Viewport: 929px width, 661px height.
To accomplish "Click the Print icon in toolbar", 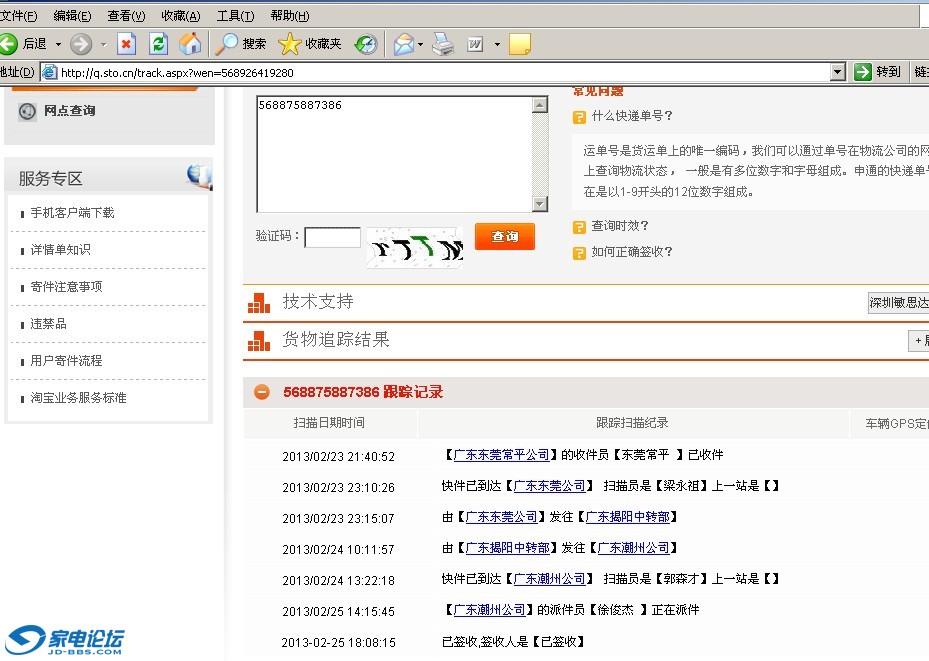I will point(443,44).
